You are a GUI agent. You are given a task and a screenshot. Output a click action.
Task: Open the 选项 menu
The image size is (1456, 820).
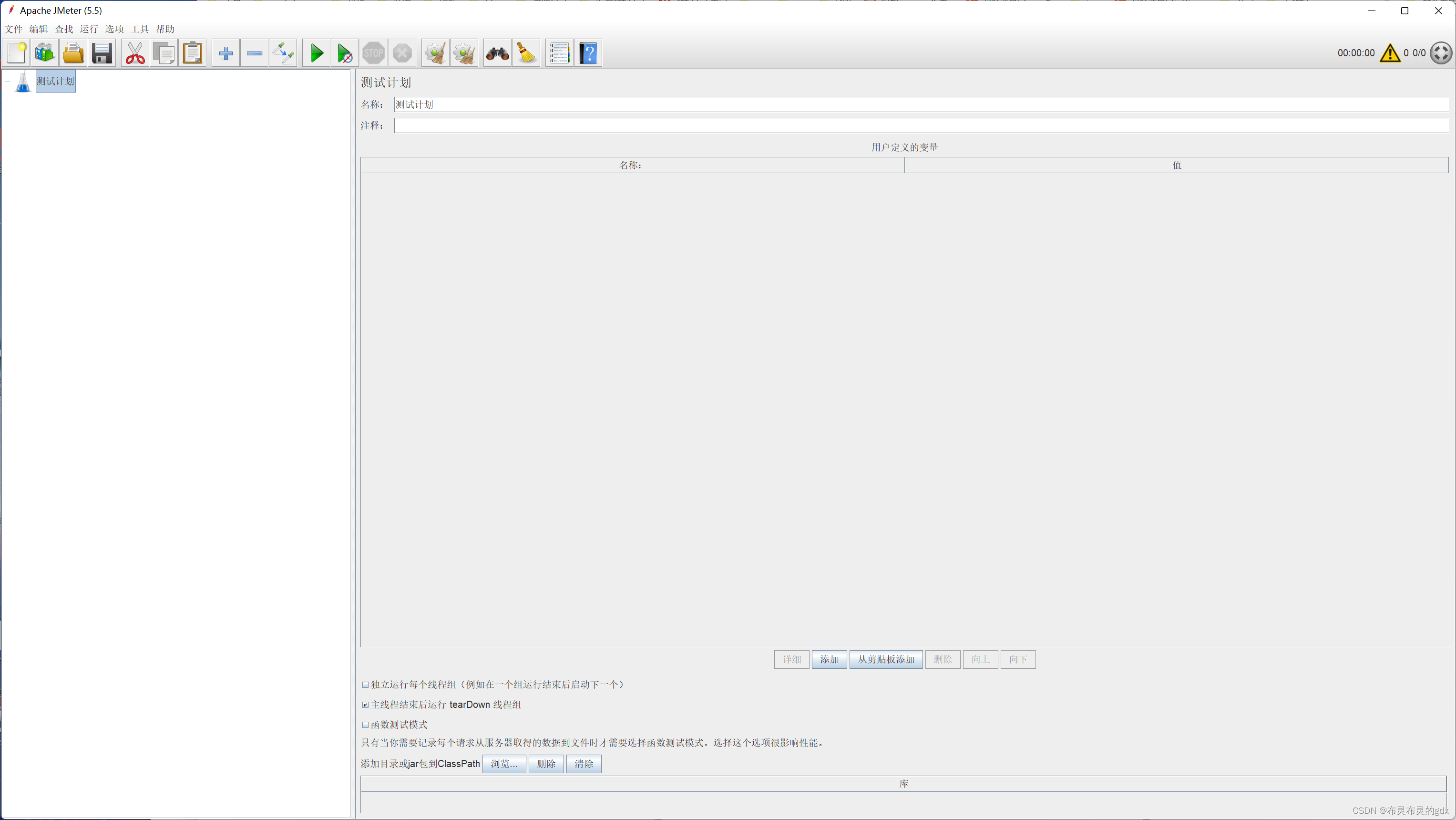pyautogui.click(x=115, y=29)
